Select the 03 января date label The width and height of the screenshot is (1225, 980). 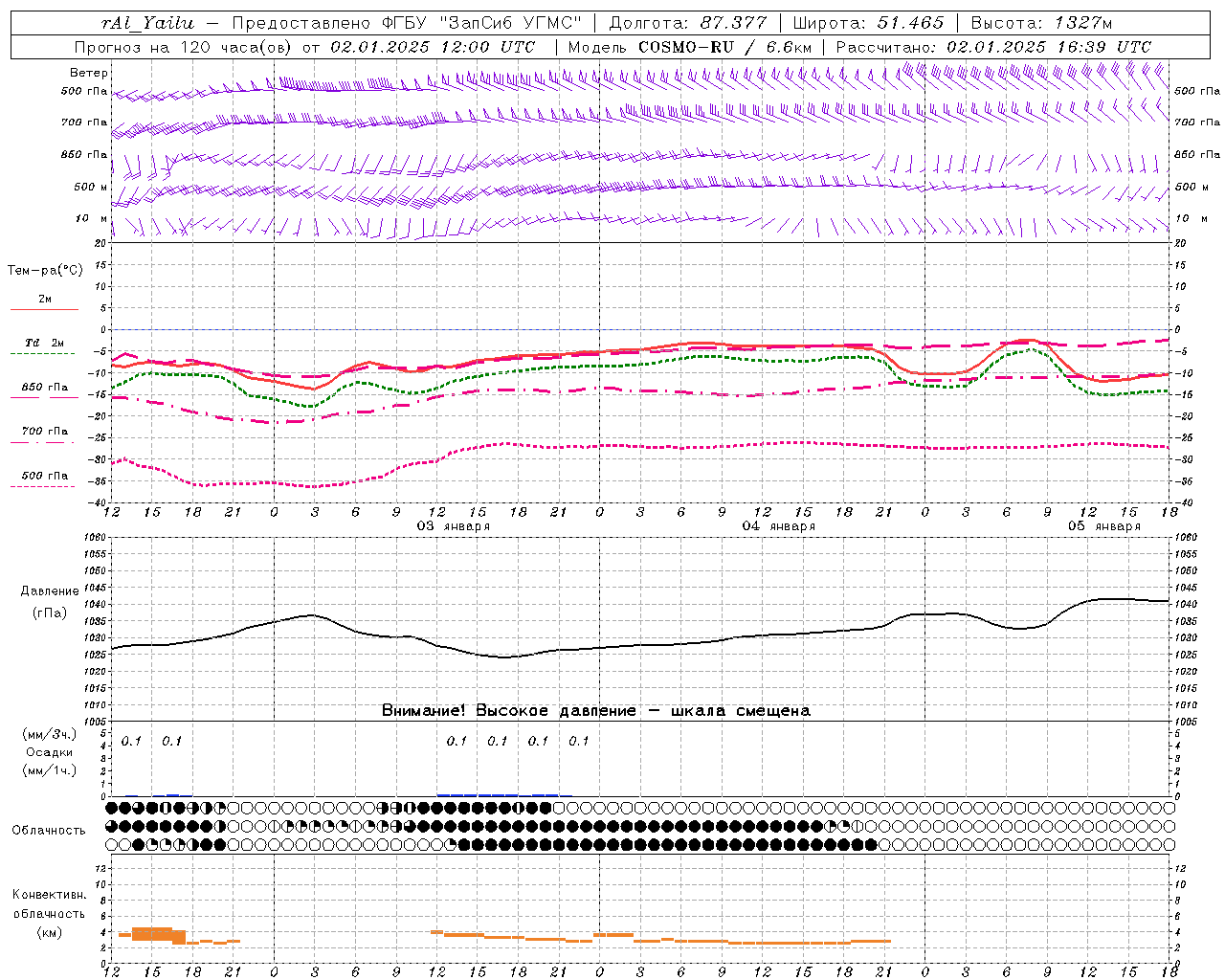[x=454, y=526]
